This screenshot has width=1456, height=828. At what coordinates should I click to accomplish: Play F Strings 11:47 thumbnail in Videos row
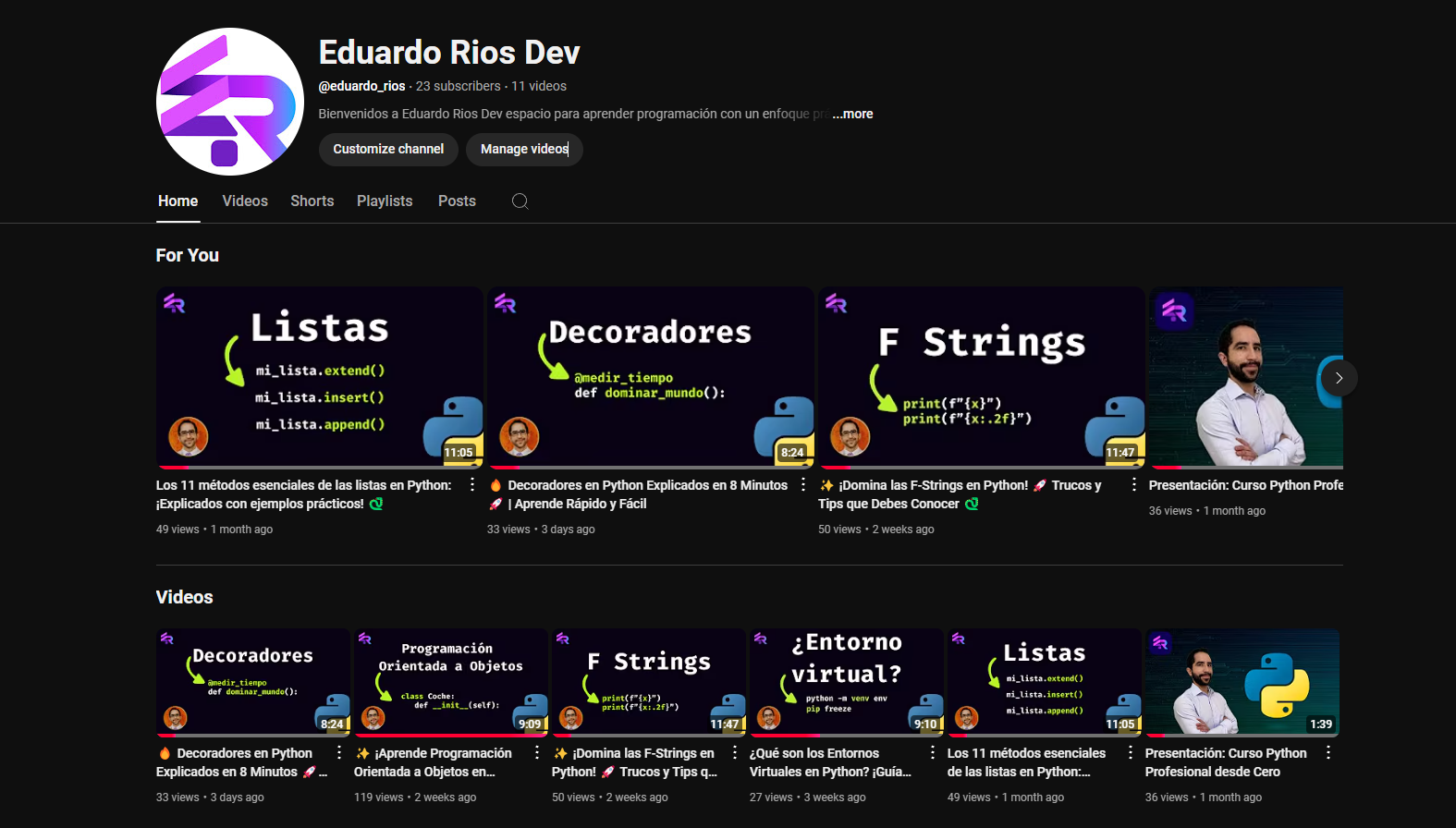tap(649, 682)
